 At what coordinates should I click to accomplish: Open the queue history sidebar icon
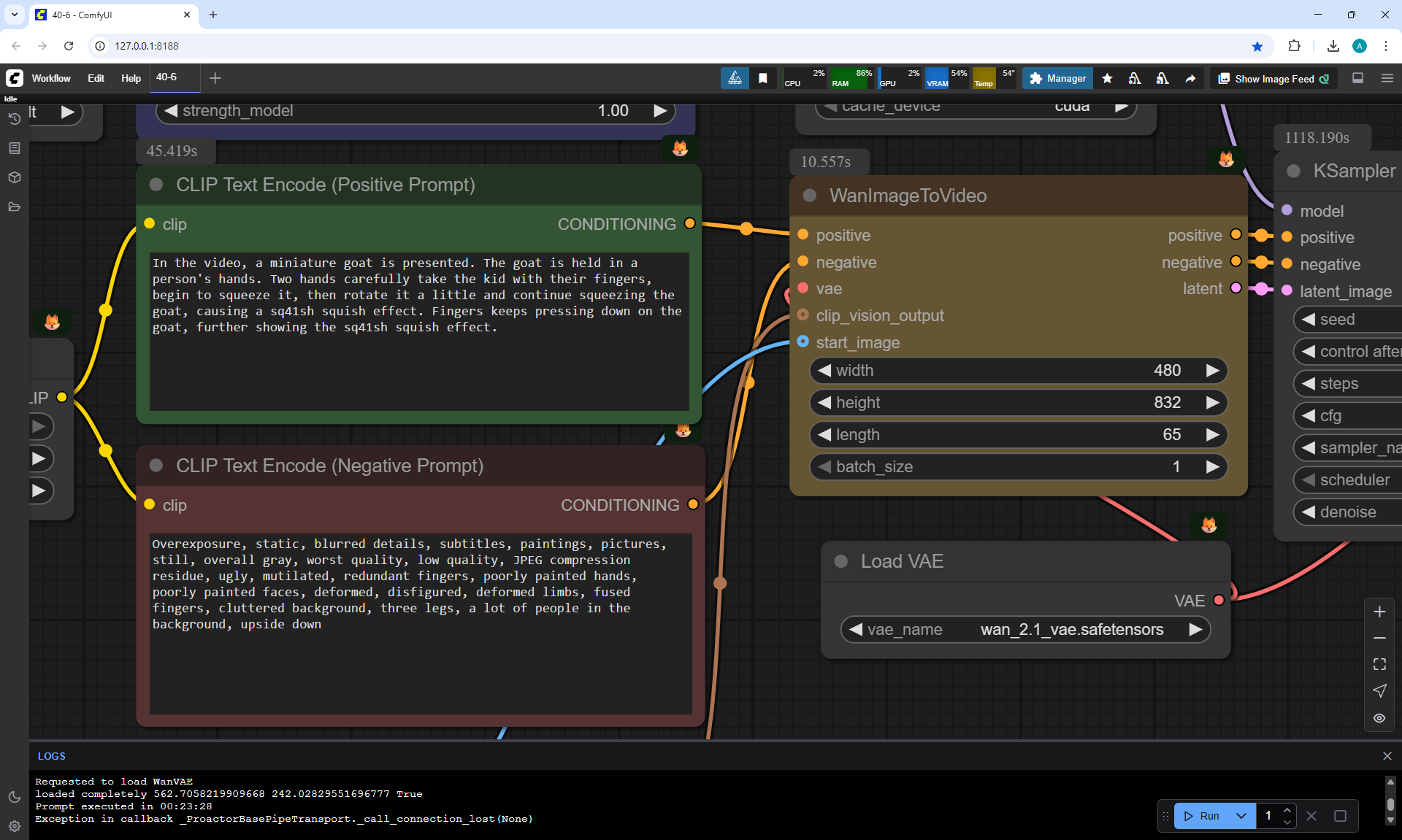pos(14,119)
